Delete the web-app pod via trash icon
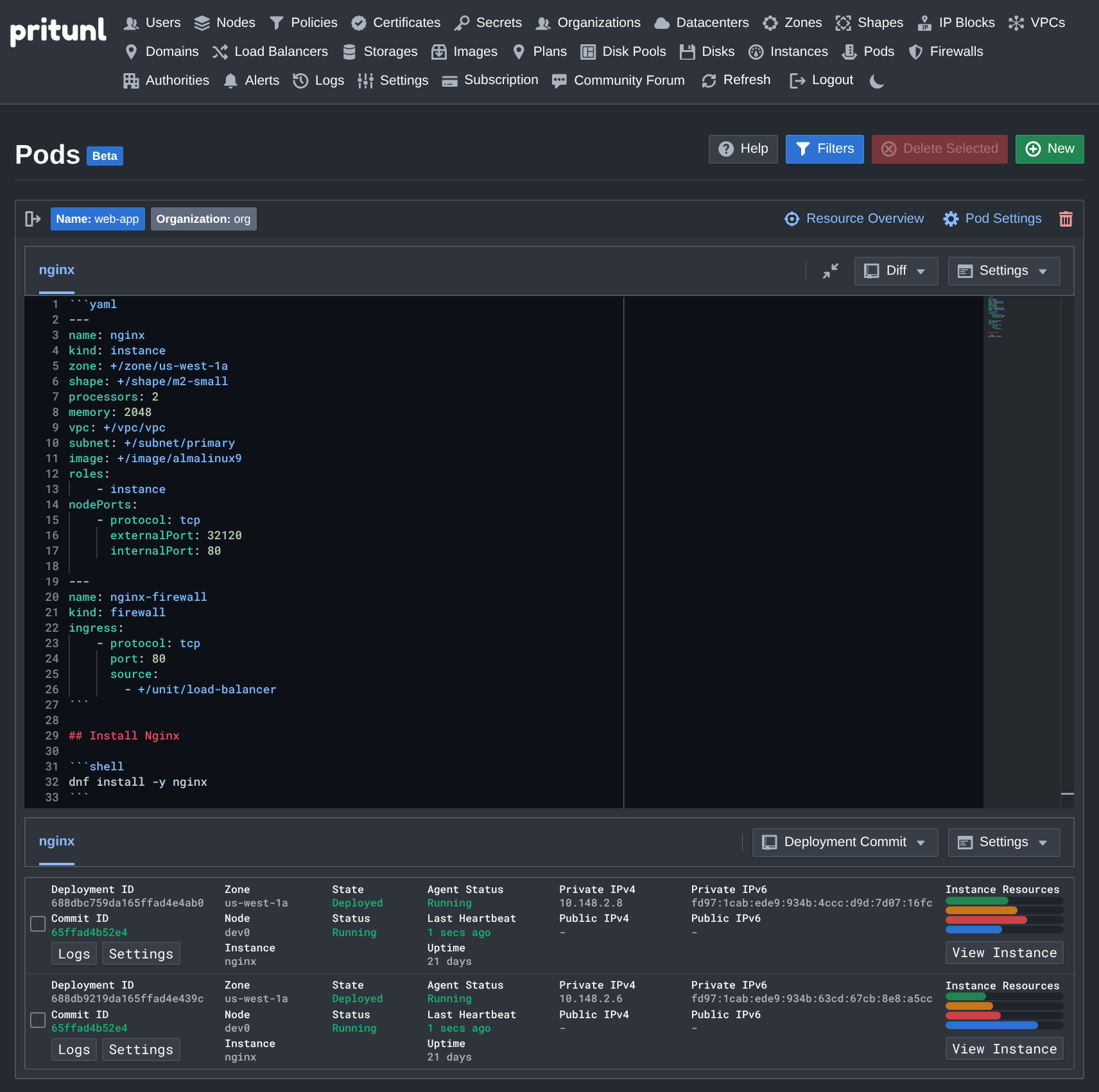The height and width of the screenshot is (1092, 1099). point(1066,218)
